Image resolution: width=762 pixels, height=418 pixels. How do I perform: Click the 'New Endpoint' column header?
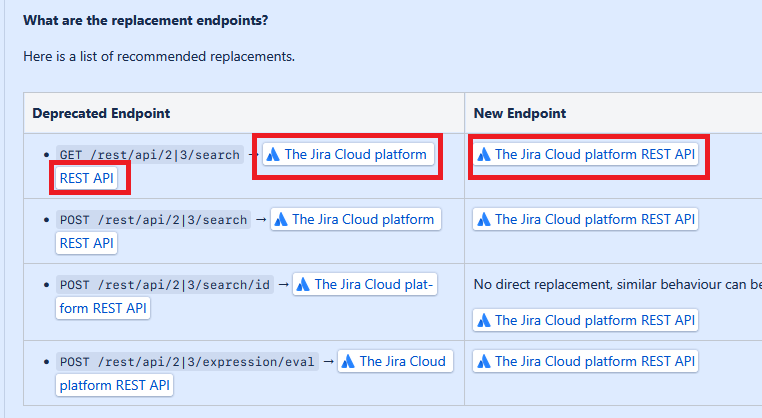520,114
